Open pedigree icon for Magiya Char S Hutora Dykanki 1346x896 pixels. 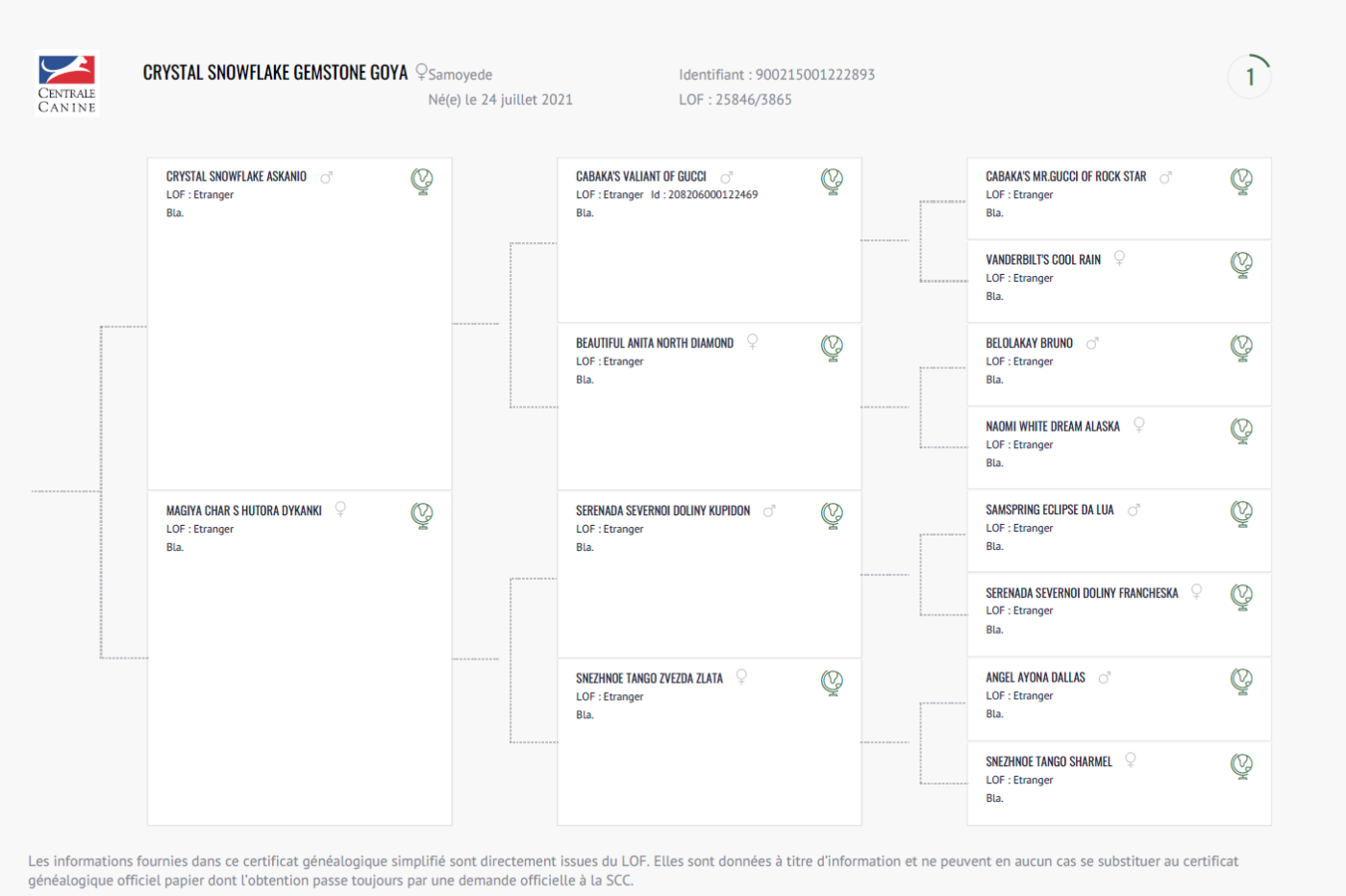point(422,515)
